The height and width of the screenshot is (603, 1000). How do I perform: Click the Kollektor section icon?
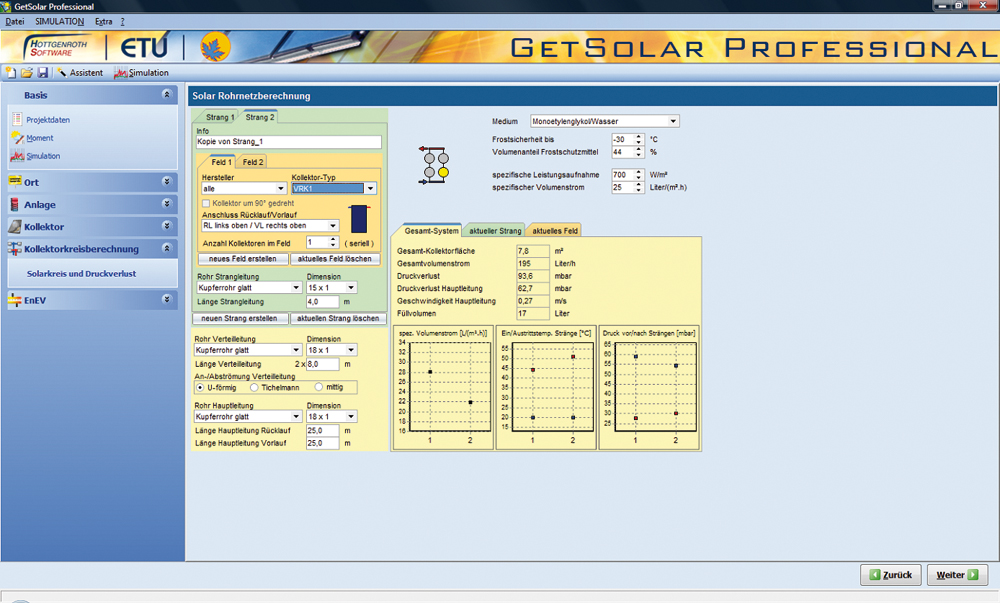click(15, 226)
